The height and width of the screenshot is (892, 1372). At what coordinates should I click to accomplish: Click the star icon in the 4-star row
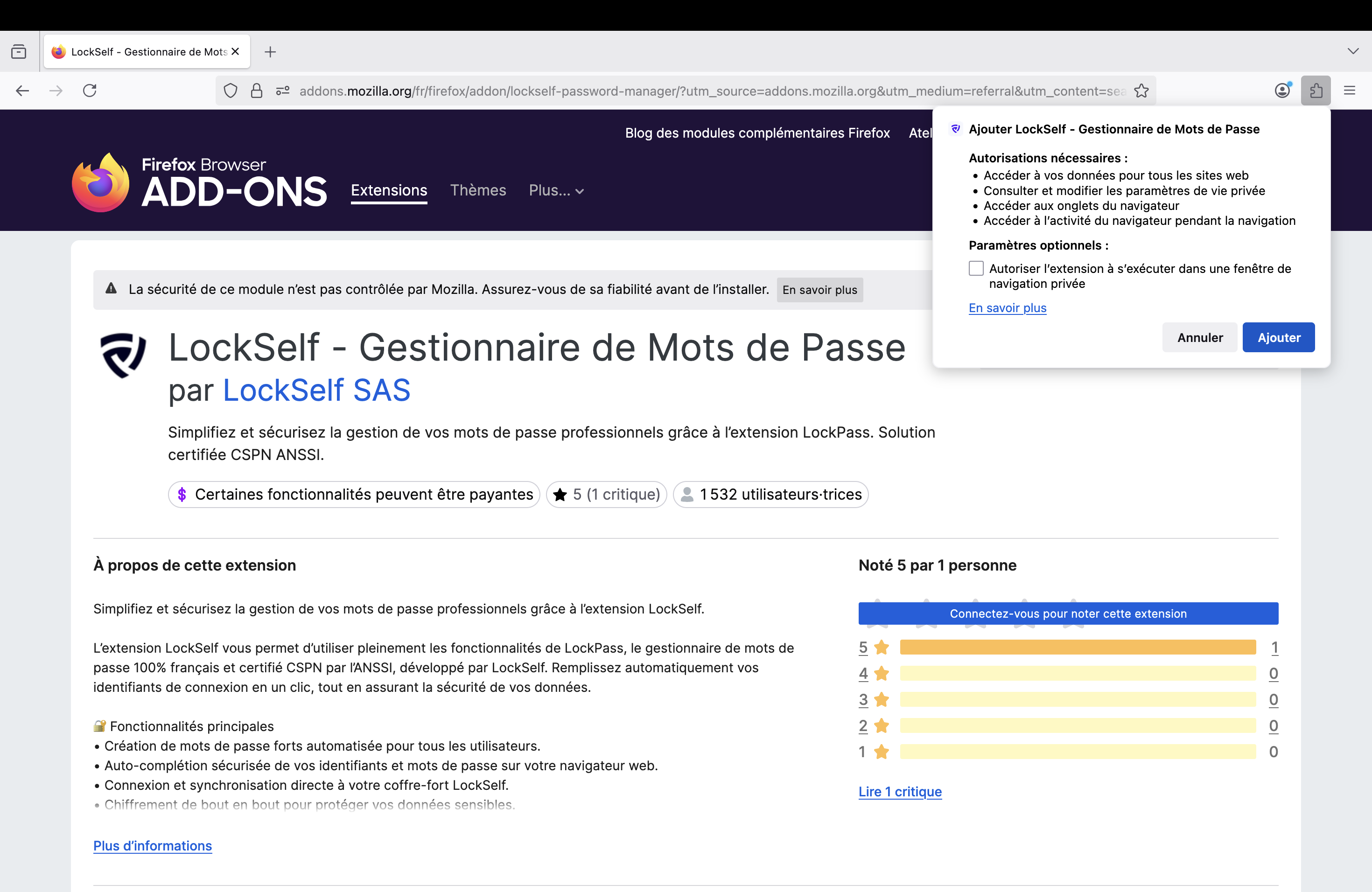pyautogui.click(x=882, y=674)
